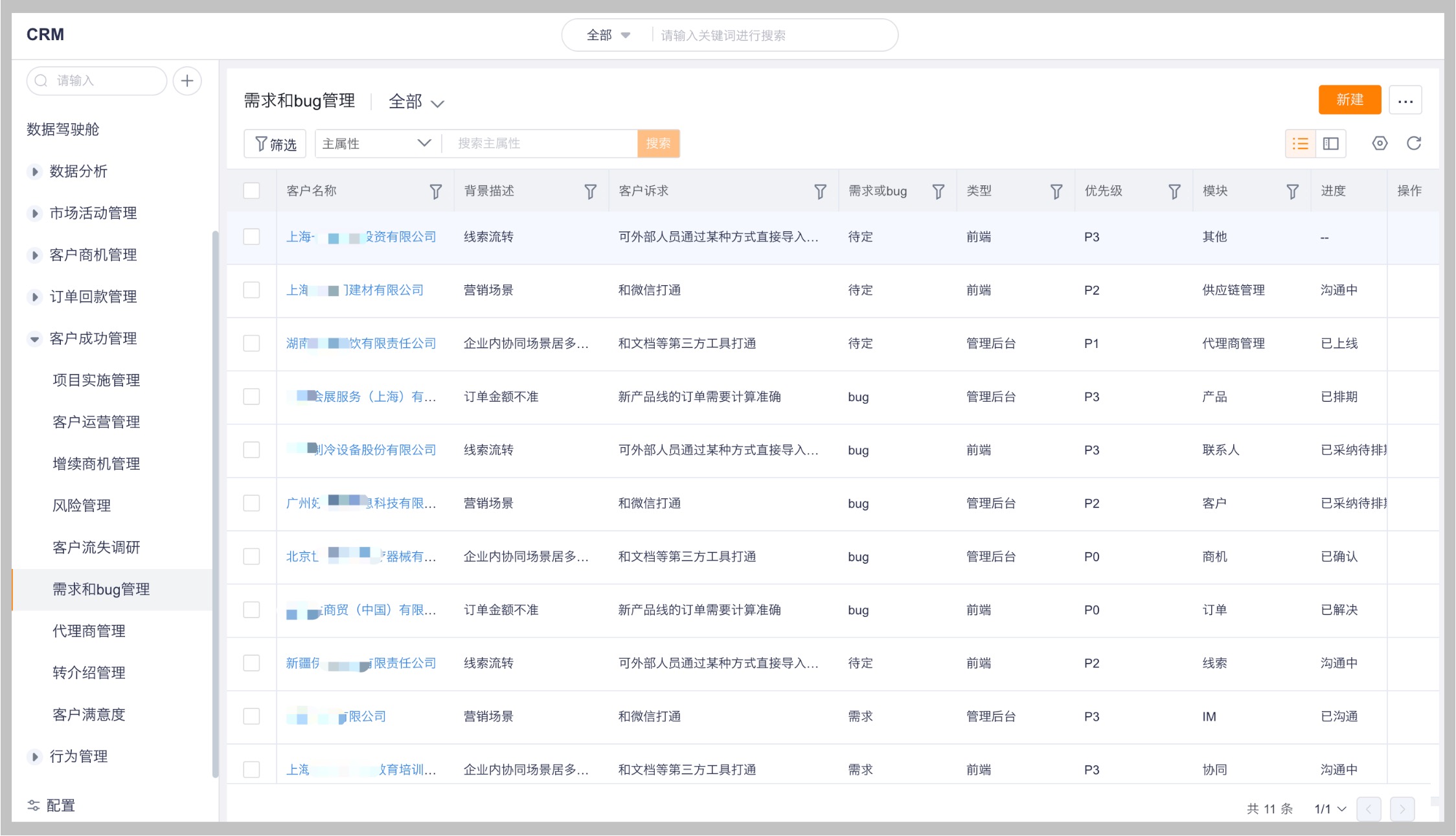
Task: Click the 共 11 条 total count text
Action: 1269,809
